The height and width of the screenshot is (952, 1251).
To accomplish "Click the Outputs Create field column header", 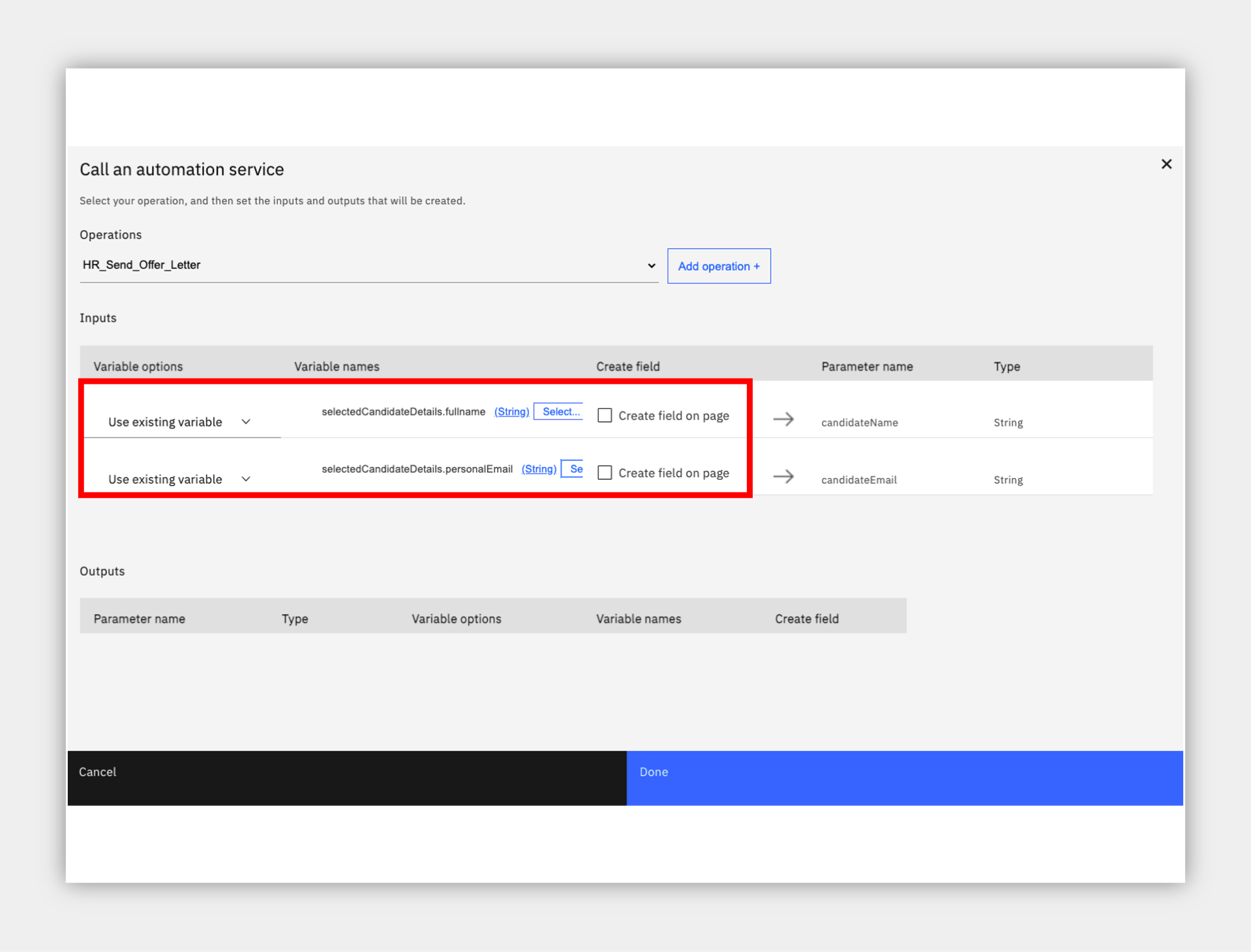I will (807, 619).
